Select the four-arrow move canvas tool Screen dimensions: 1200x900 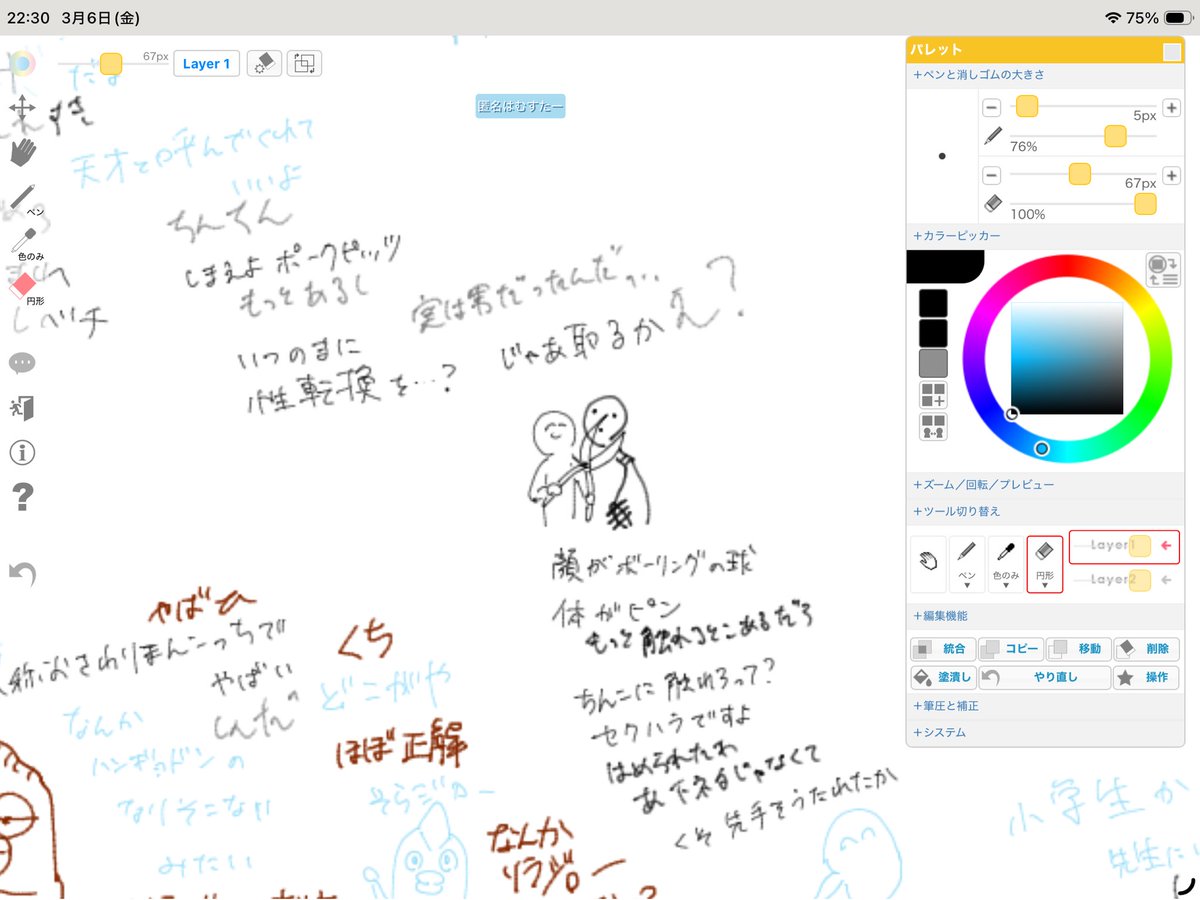pos(22,108)
